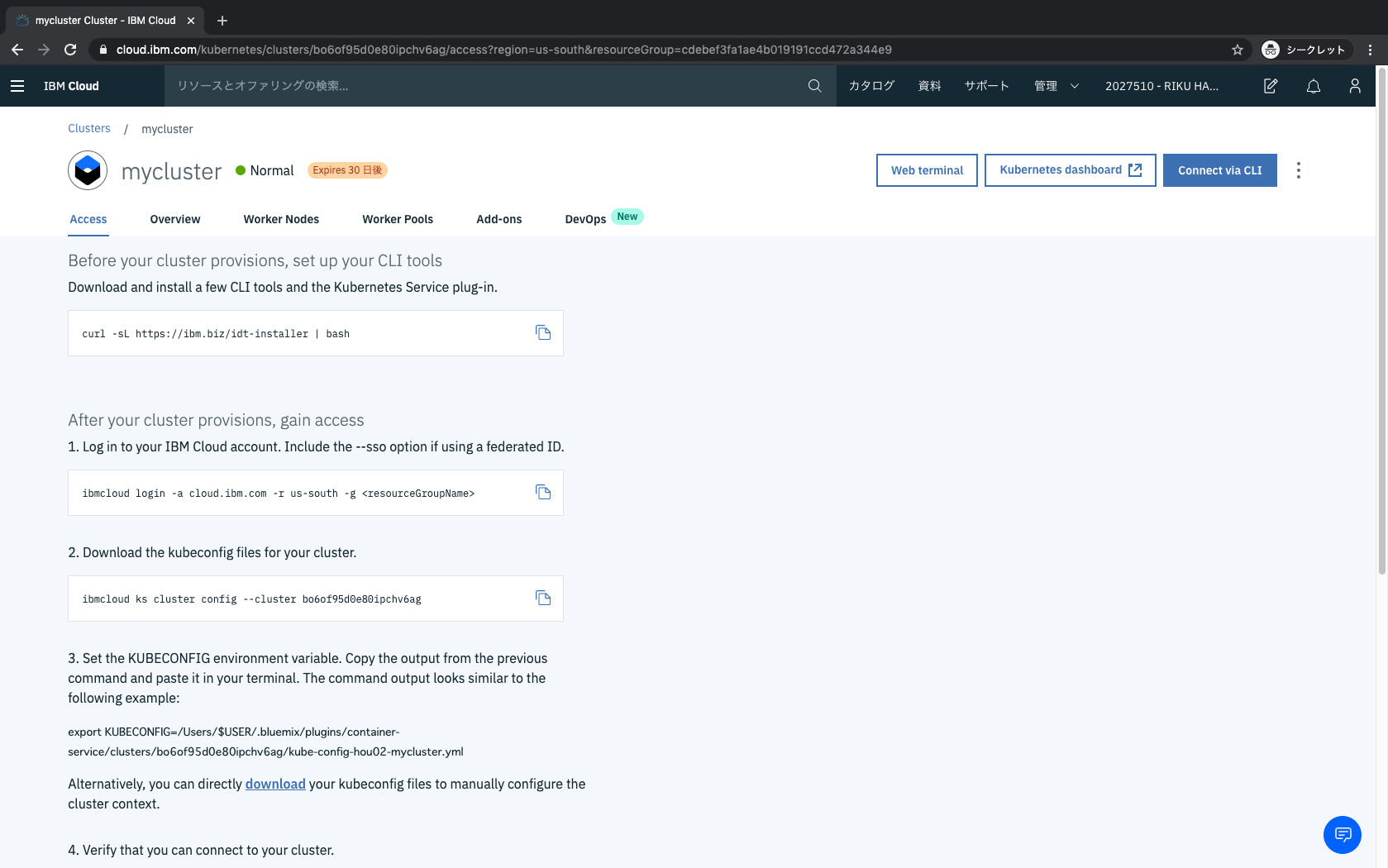Viewport: 1388px width, 868px height.
Task: Open the Add-ons tab
Action: 499,219
